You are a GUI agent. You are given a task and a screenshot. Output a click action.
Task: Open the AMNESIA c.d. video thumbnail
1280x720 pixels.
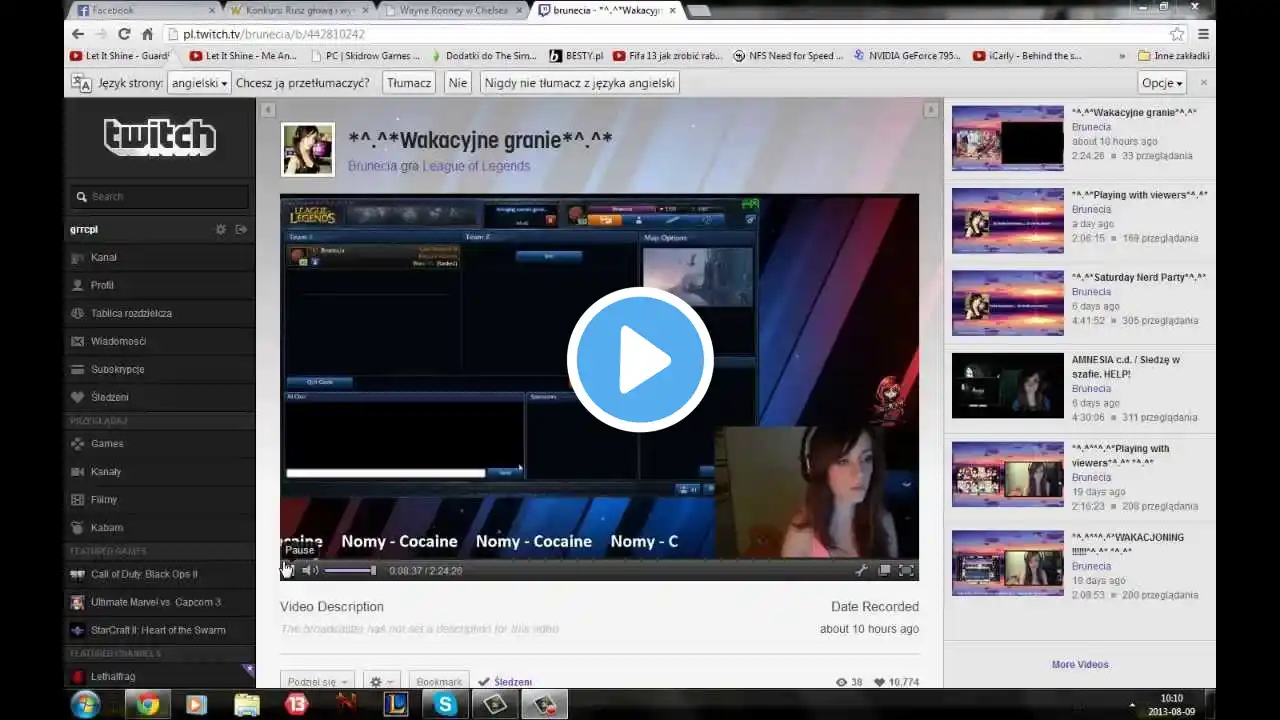1008,385
